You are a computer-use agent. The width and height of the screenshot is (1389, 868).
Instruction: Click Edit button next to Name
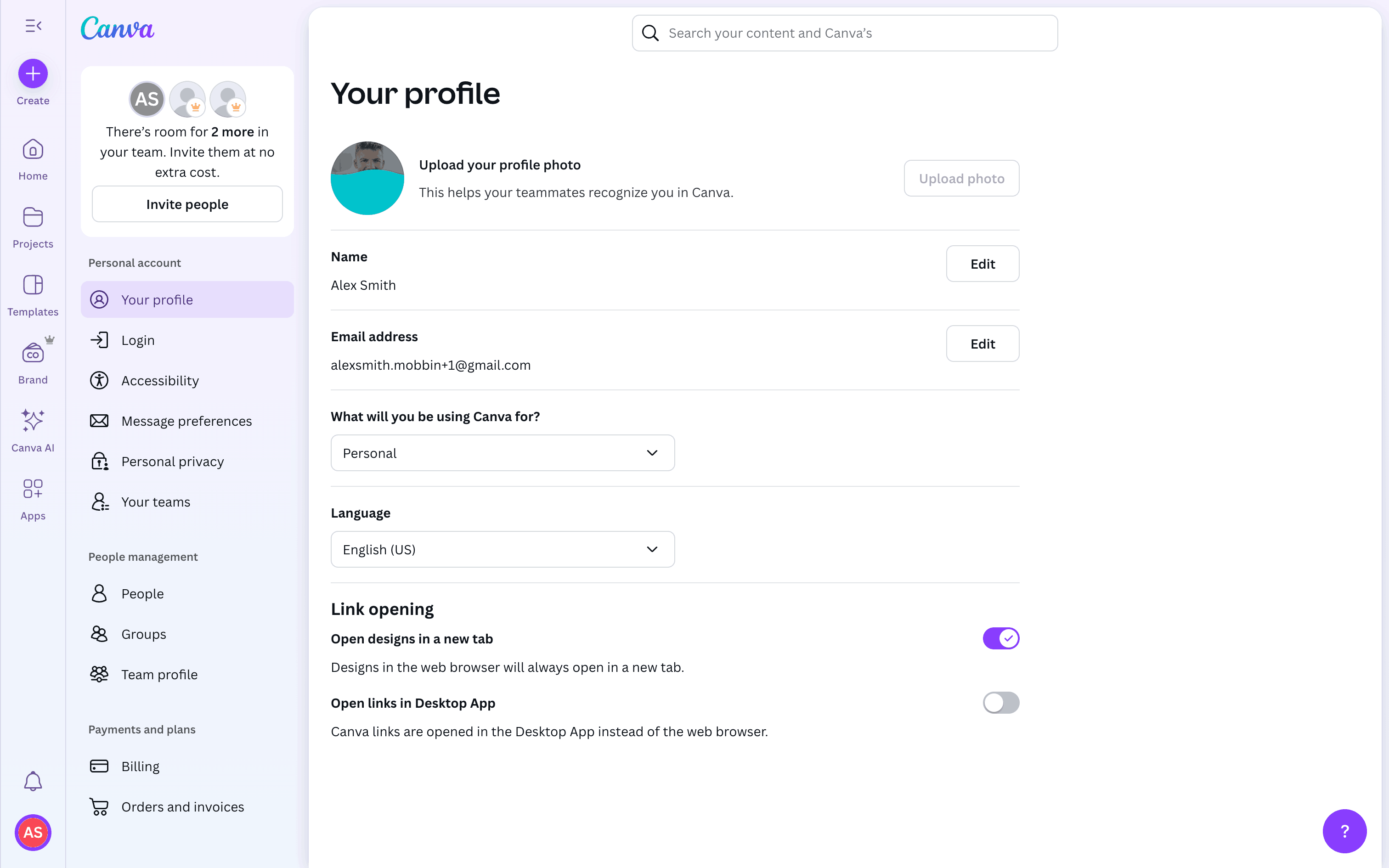[982, 264]
